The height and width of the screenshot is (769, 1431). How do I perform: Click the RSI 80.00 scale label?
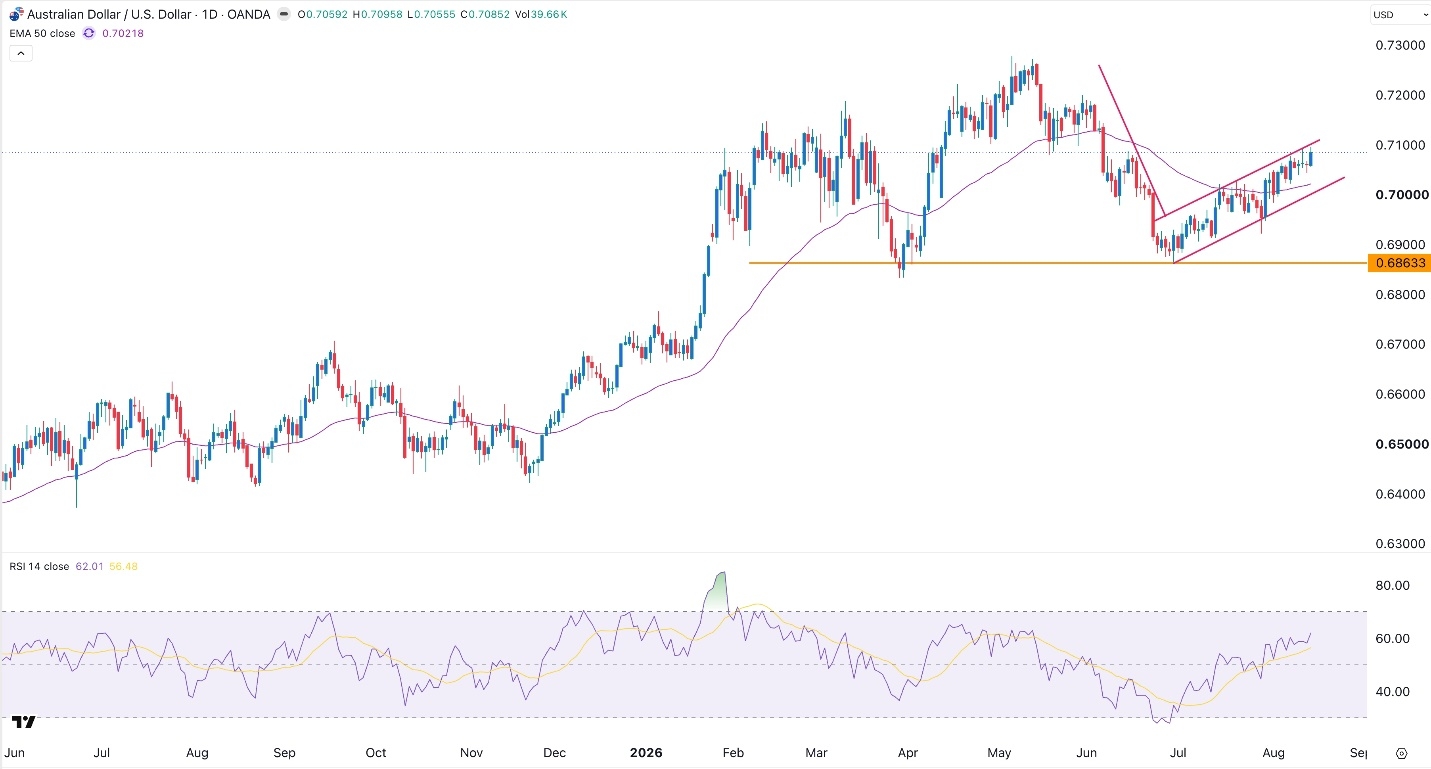pyautogui.click(x=1392, y=585)
